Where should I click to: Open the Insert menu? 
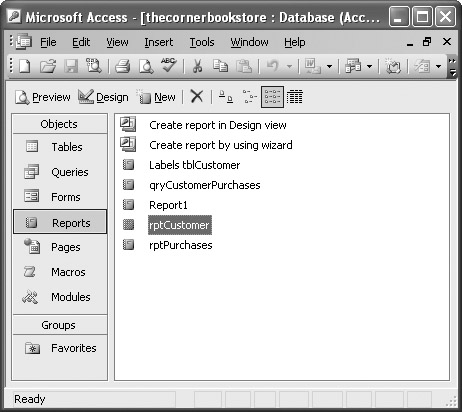[159, 42]
